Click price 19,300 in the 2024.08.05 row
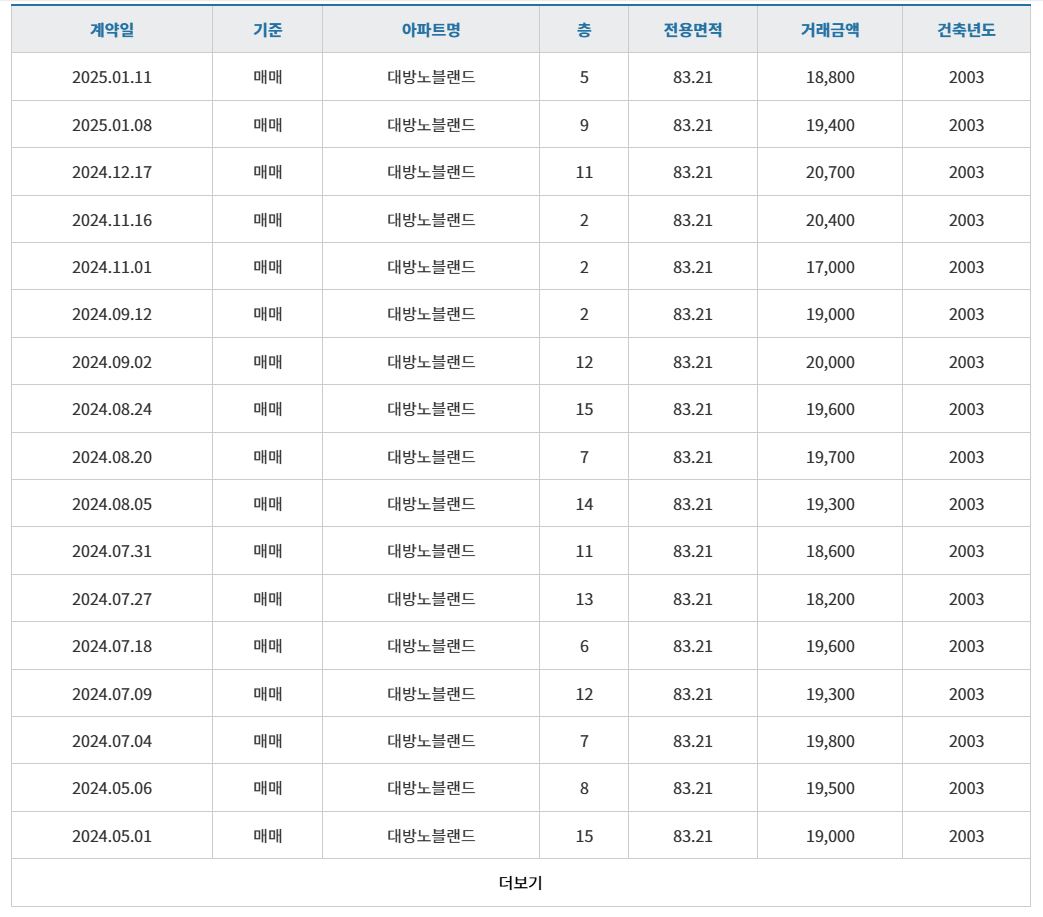1043x917 pixels. pyautogui.click(x=830, y=505)
